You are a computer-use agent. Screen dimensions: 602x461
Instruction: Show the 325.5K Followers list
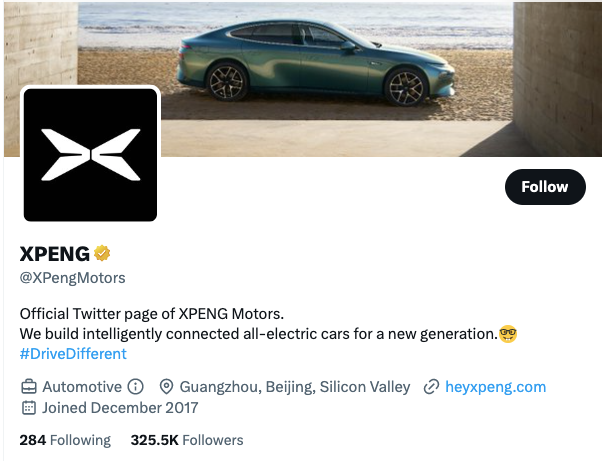(187, 440)
